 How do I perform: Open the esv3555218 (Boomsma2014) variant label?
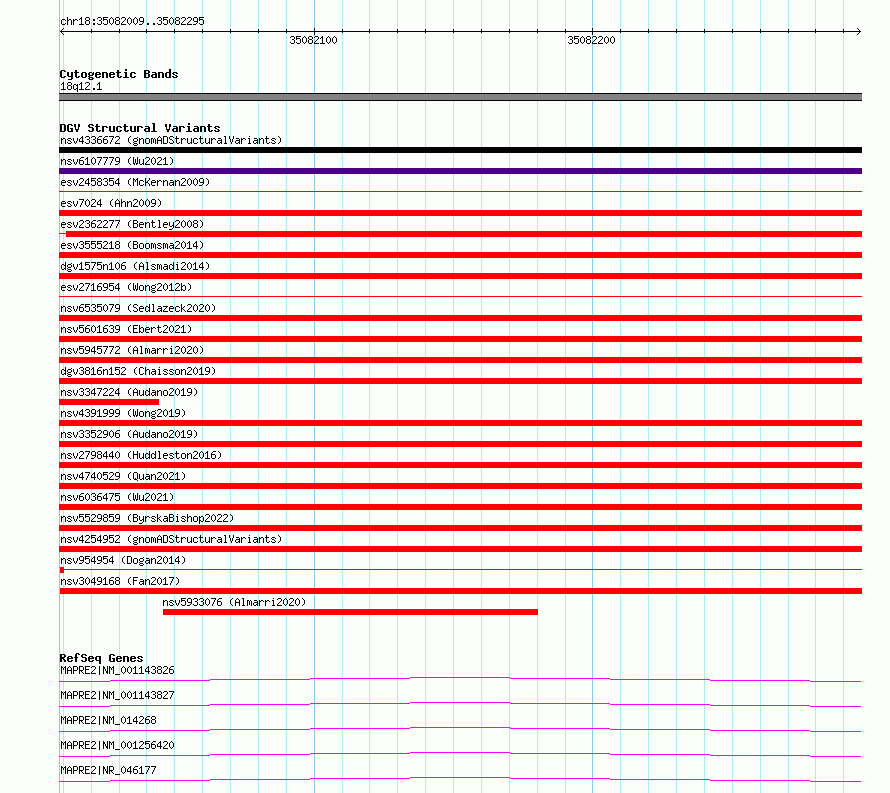point(132,245)
